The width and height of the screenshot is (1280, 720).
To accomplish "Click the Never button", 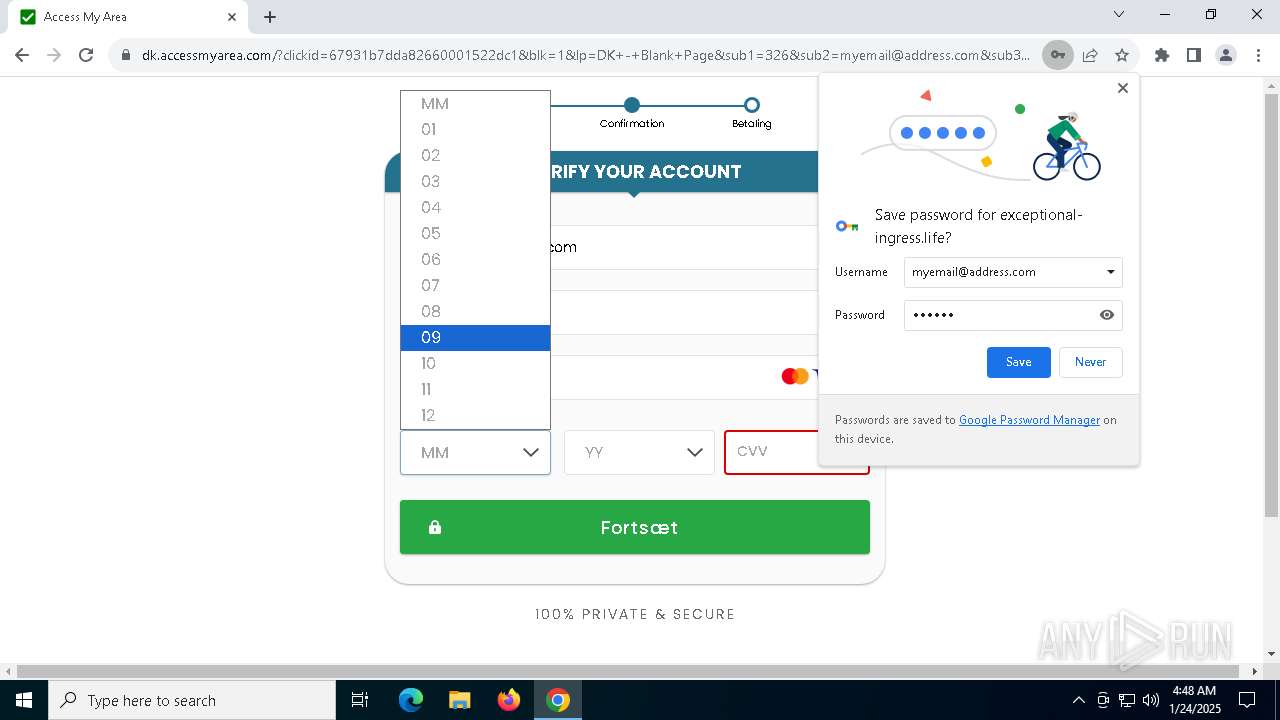I will point(1090,362).
